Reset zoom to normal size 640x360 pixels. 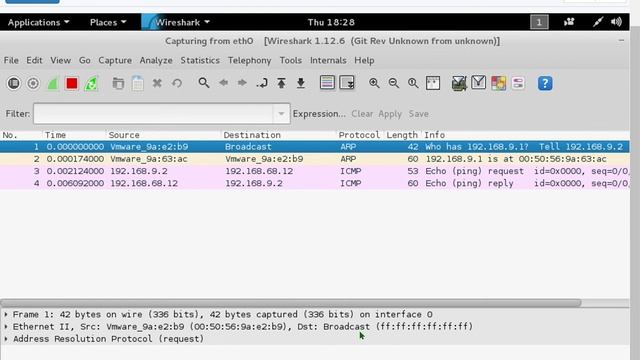point(413,83)
